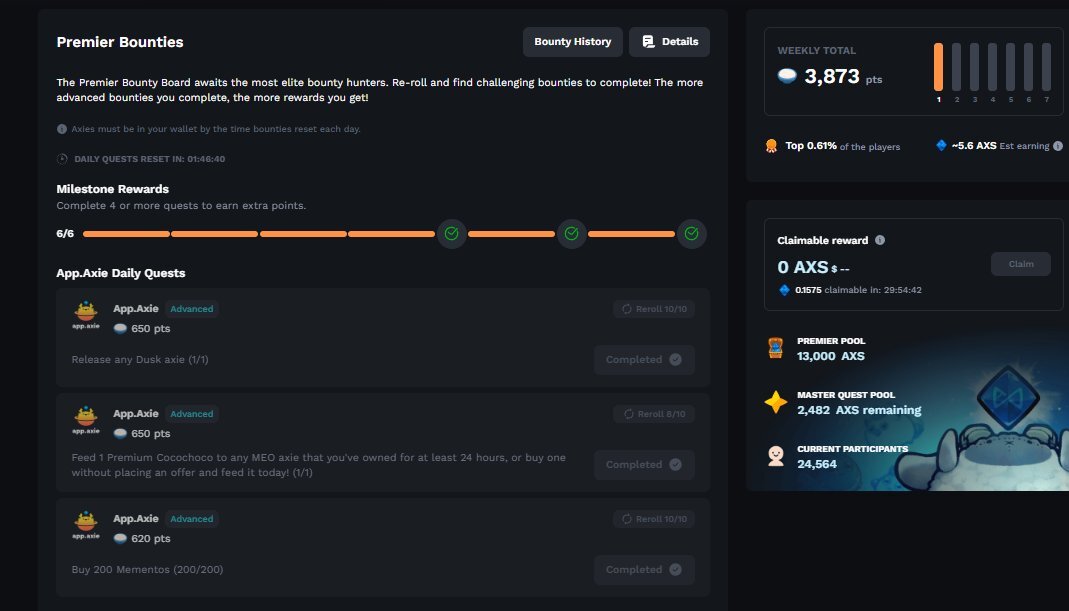Click the clock icon by daily reset timer
This screenshot has width=1069, height=611.
(x=62, y=159)
